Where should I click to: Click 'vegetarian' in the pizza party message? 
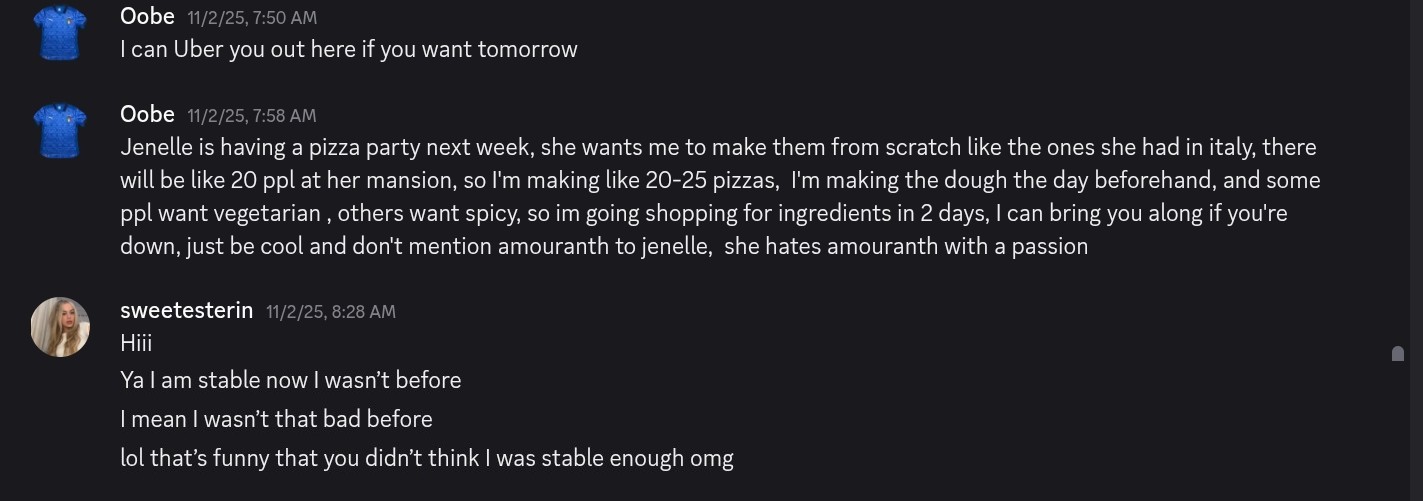267,214
